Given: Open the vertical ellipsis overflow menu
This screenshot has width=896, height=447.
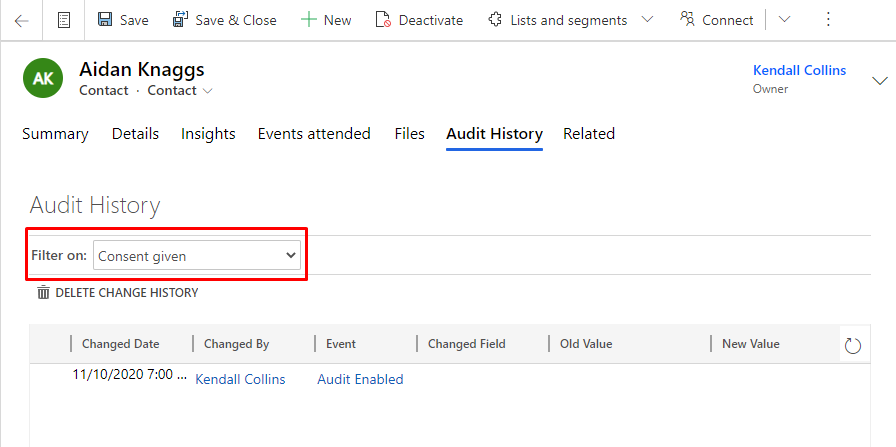Looking at the screenshot, I should point(828,20).
